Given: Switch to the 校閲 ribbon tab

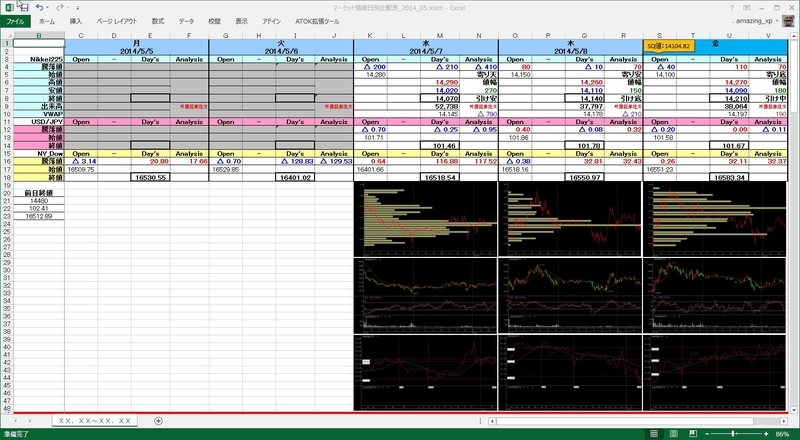Looking at the screenshot, I should pyautogui.click(x=215, y=21).
